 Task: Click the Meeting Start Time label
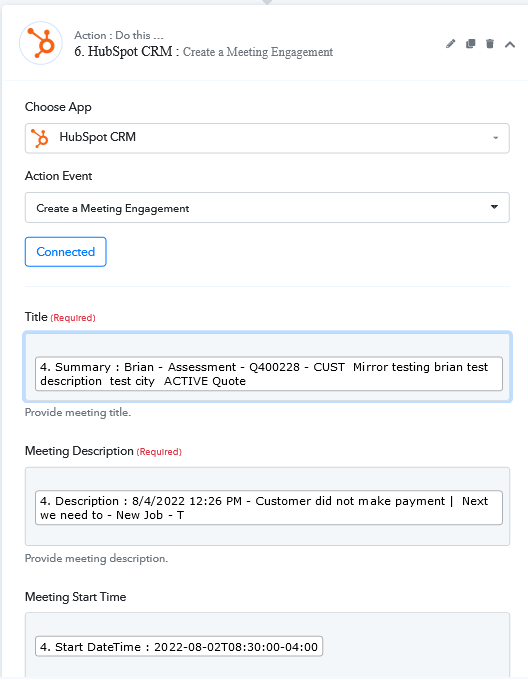75,597
